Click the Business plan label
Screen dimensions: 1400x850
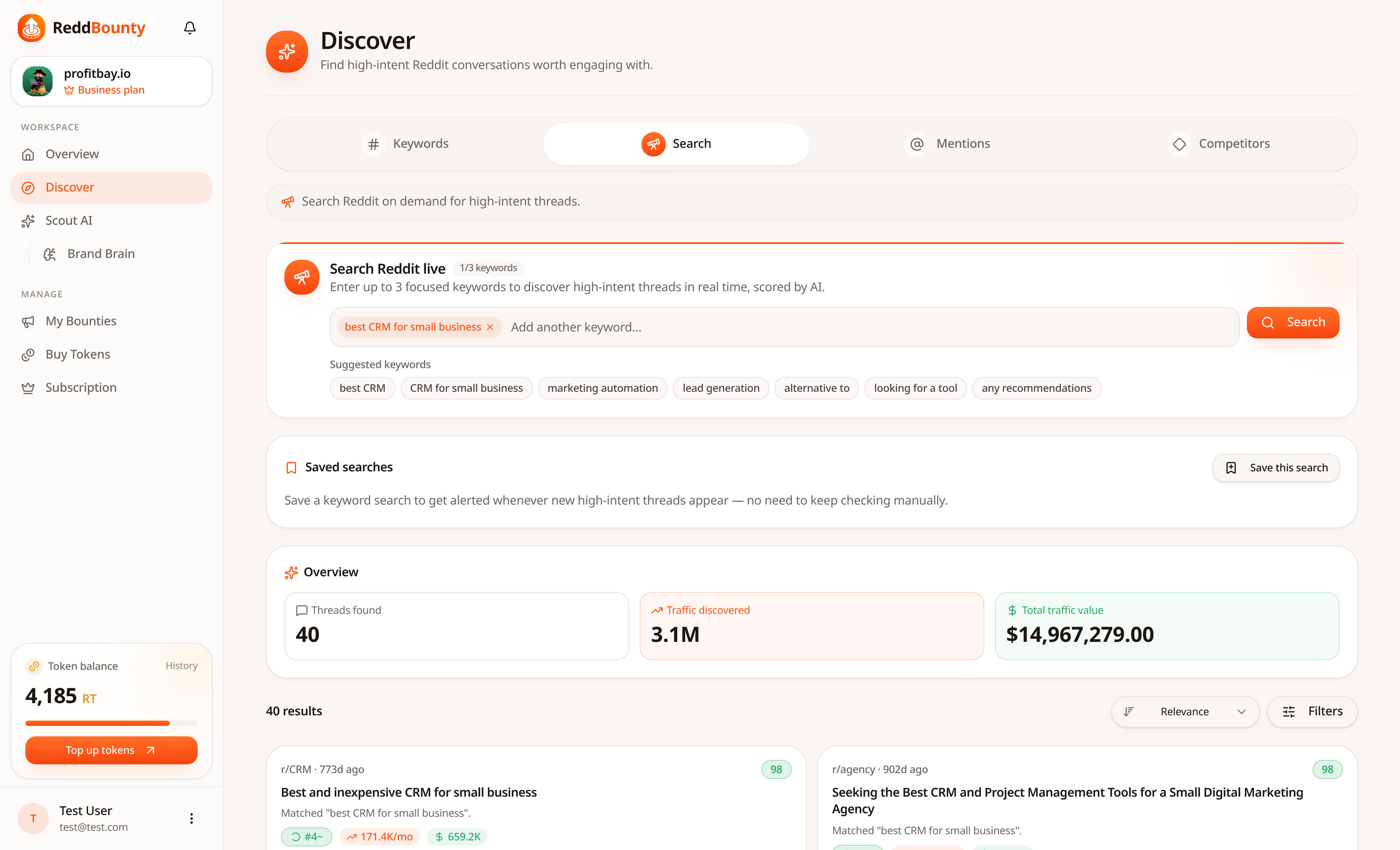105,90
